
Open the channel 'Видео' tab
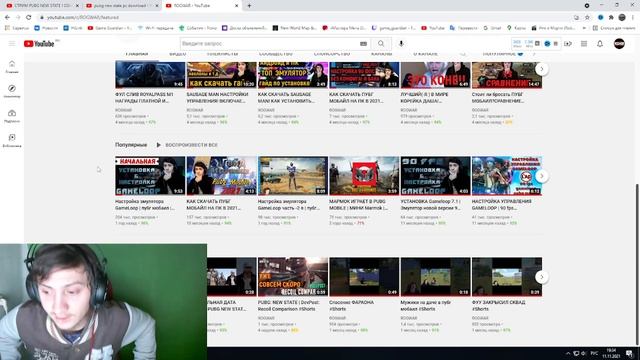178,54
